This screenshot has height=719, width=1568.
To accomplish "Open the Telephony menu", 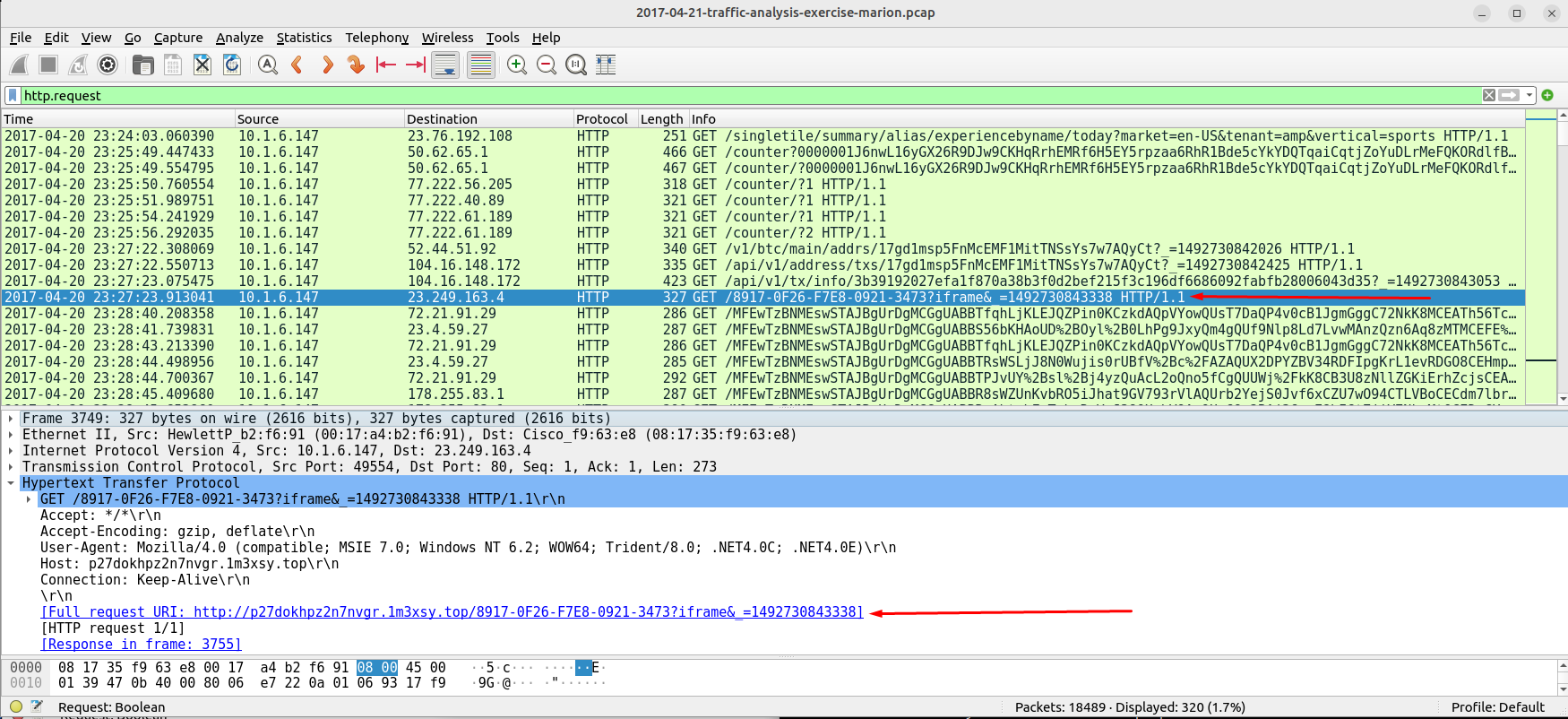I will click(x=377, y=38).
